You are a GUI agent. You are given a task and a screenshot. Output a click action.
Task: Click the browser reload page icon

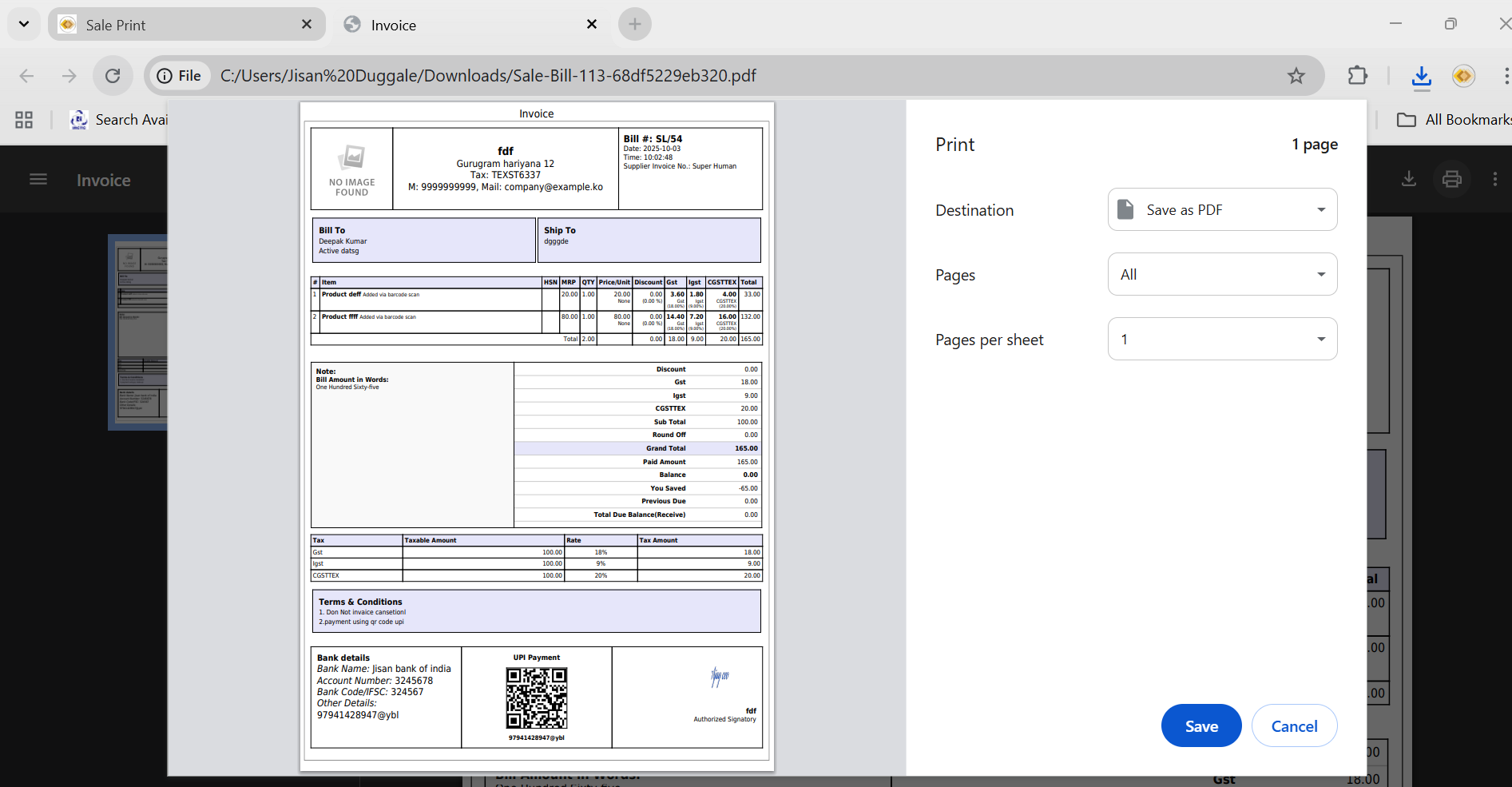pos(113,76)
